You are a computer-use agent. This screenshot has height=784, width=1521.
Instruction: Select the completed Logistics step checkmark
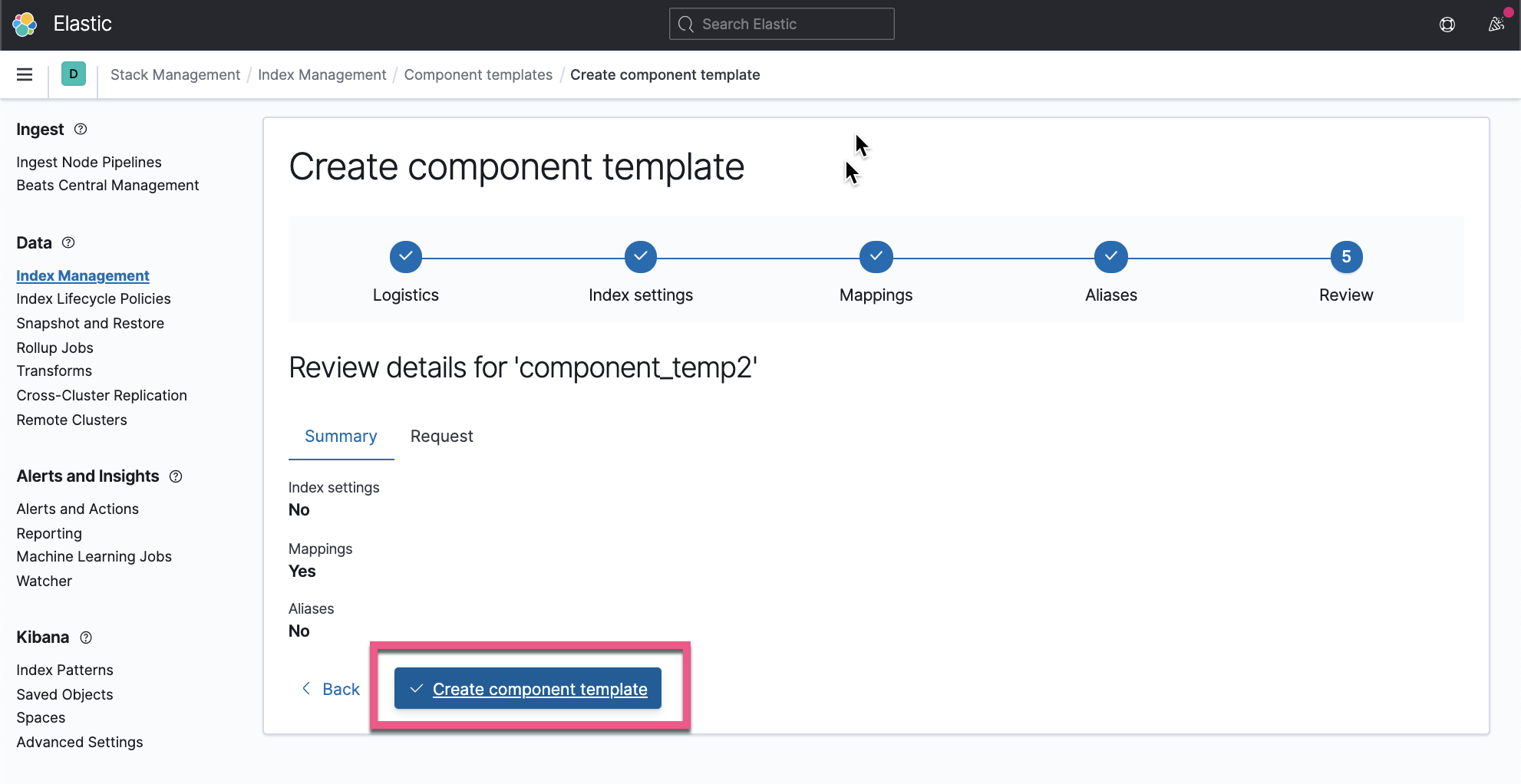coord(405,256)
